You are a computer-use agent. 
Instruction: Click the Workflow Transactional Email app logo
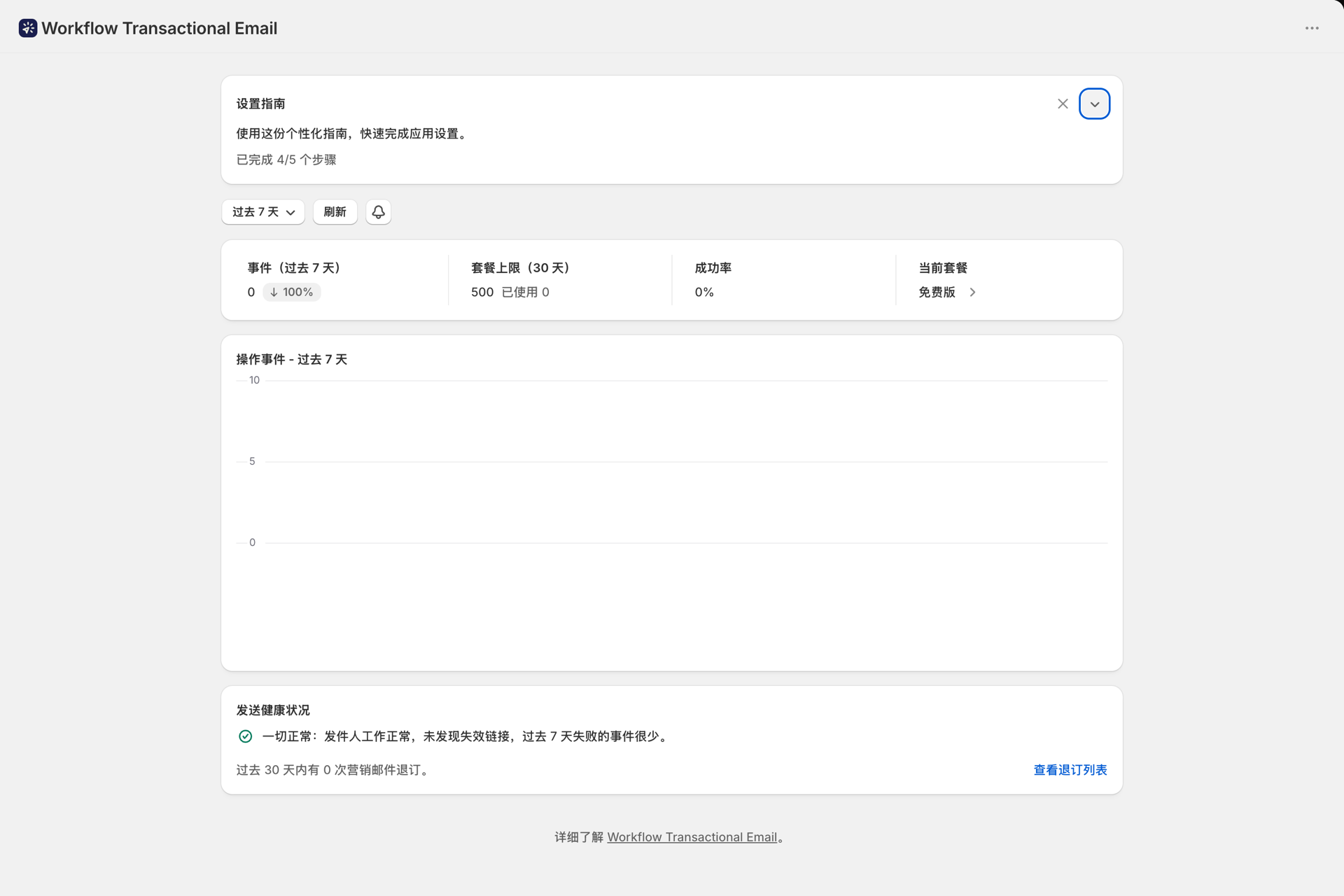[28, 28]
